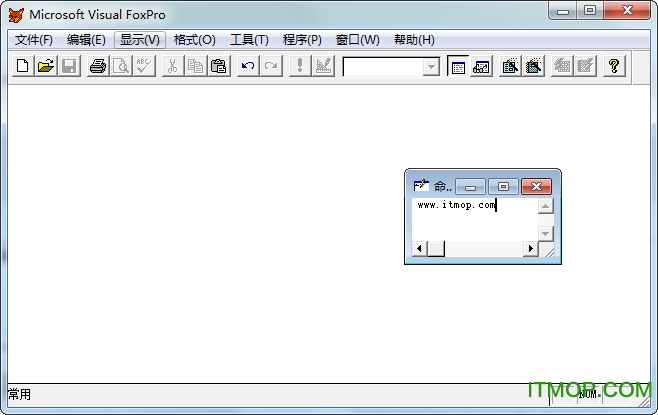Minimize the Command window
Image resolution: width=658 pixels, height=415 pixels.
pyautogui.click(x=470, y=186)
